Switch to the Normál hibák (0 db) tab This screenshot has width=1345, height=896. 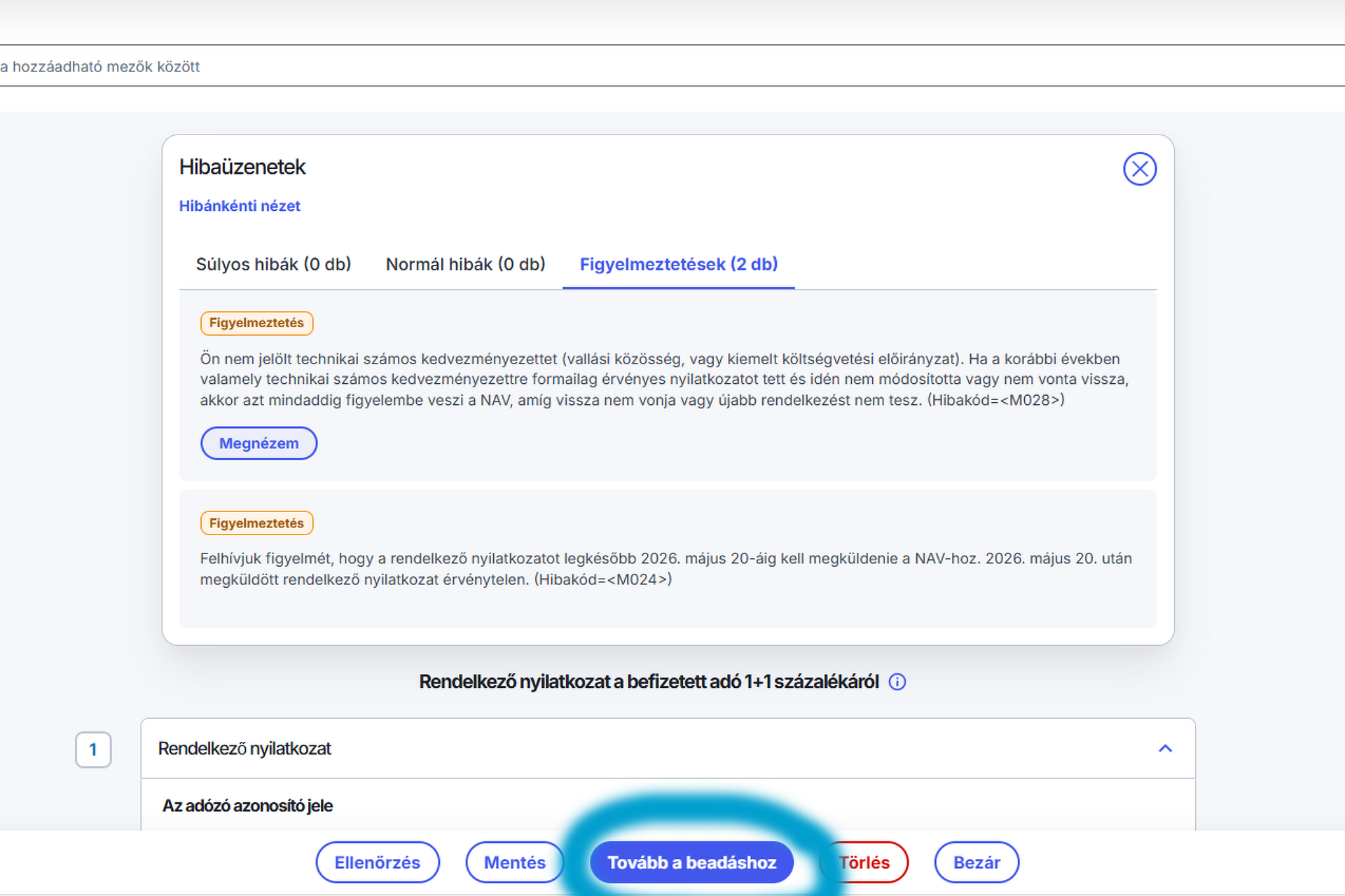[x=465, y=264]
